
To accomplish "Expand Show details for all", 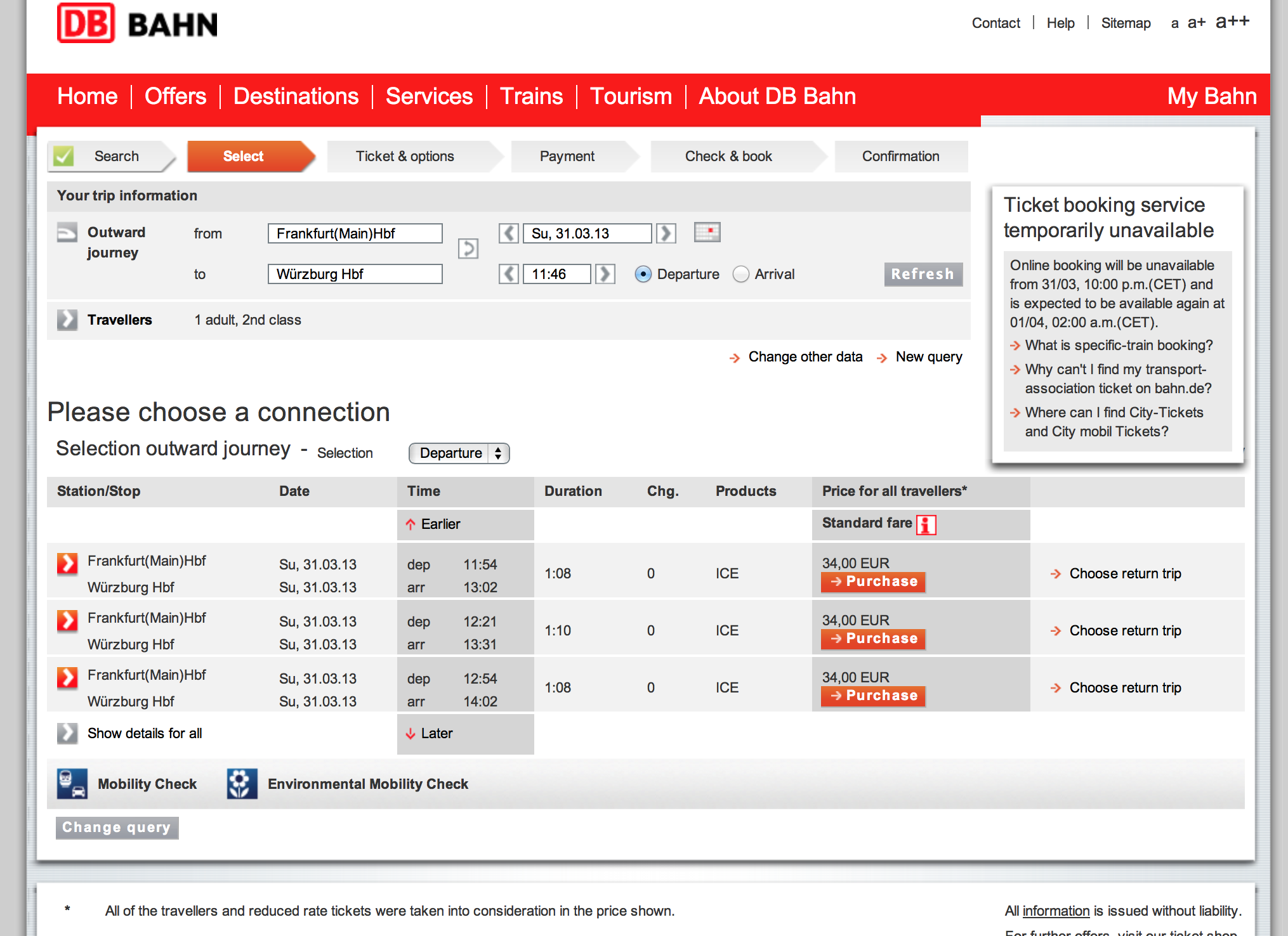I will click(x=67, y=733).
